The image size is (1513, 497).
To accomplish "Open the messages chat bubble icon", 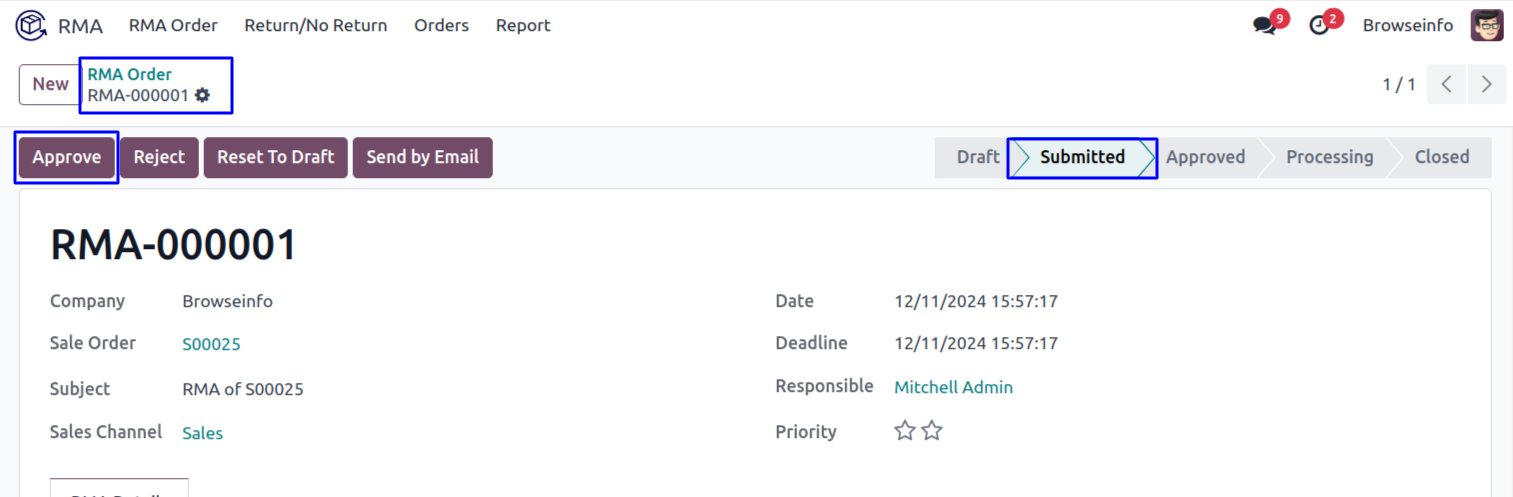I will pos(1265,25).
